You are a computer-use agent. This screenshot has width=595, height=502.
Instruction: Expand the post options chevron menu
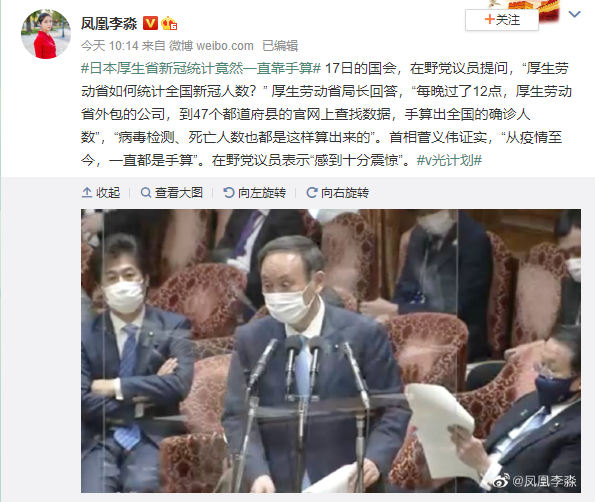pyautogui.click(x=575, y=14)
